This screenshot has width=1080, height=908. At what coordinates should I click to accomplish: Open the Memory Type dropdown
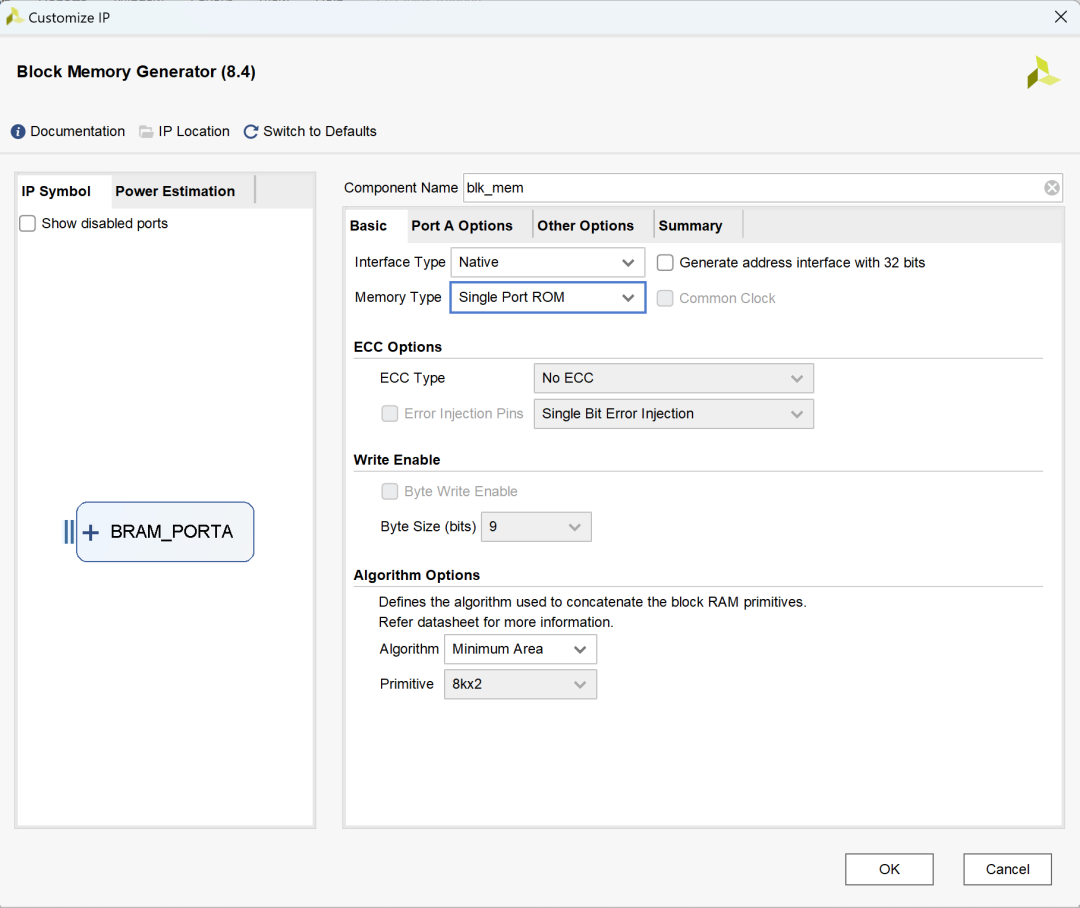(x=547, y=298)
